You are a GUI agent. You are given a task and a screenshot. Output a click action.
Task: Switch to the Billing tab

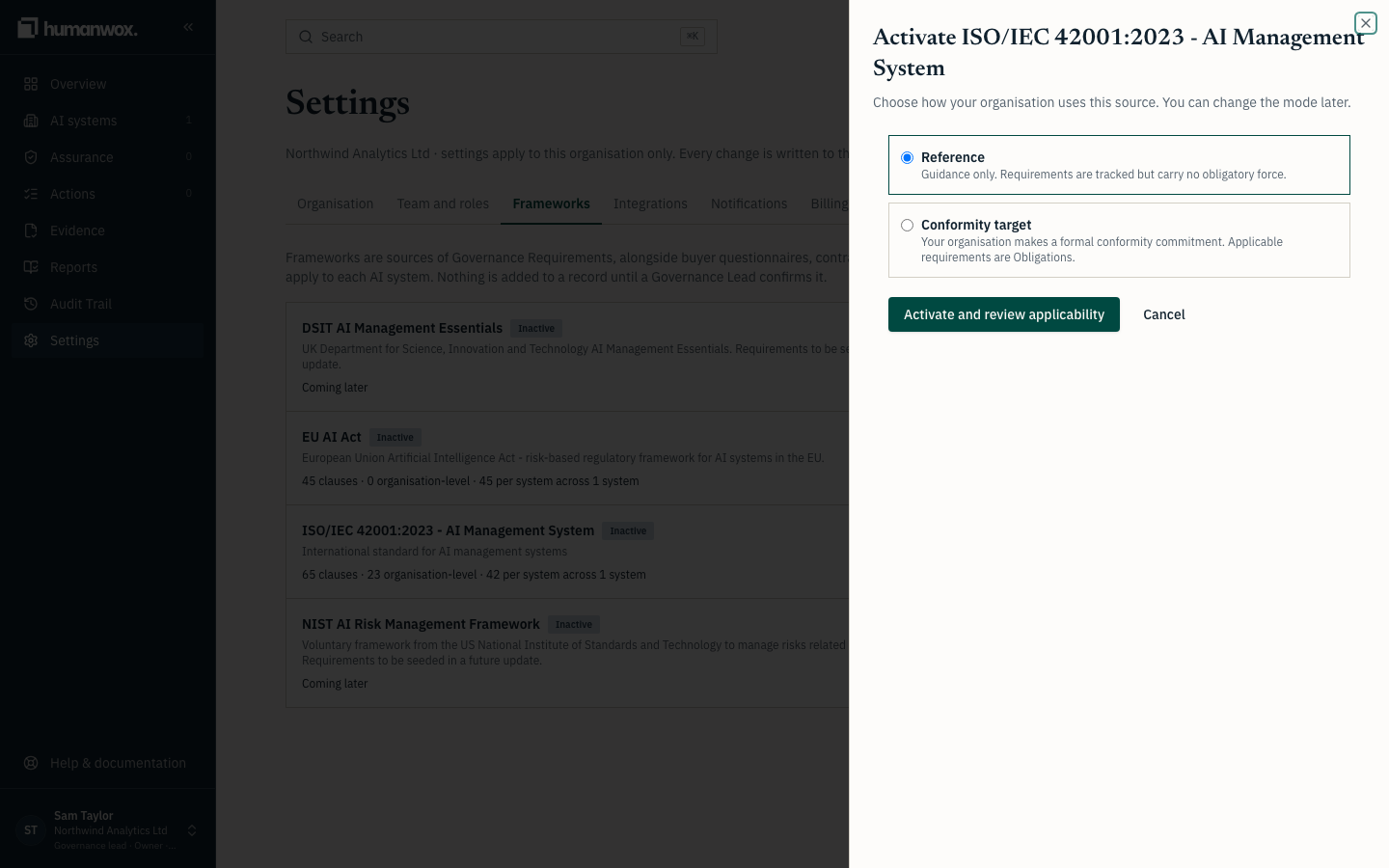[829, 203]
